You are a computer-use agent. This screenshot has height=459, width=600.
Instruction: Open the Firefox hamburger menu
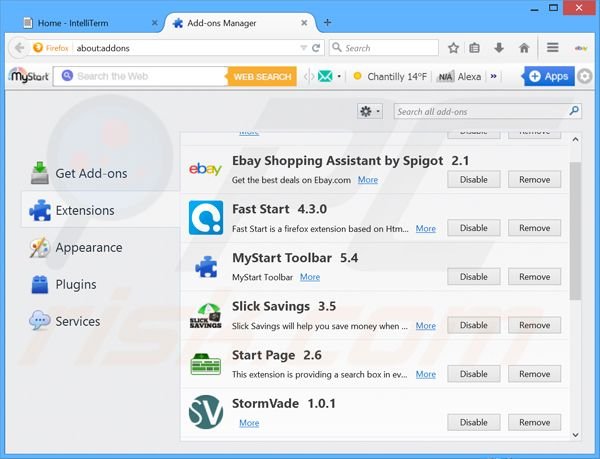[553, 47]
